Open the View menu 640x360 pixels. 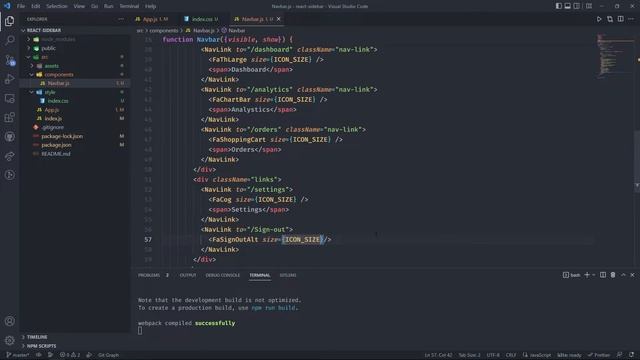pos(79,6)
